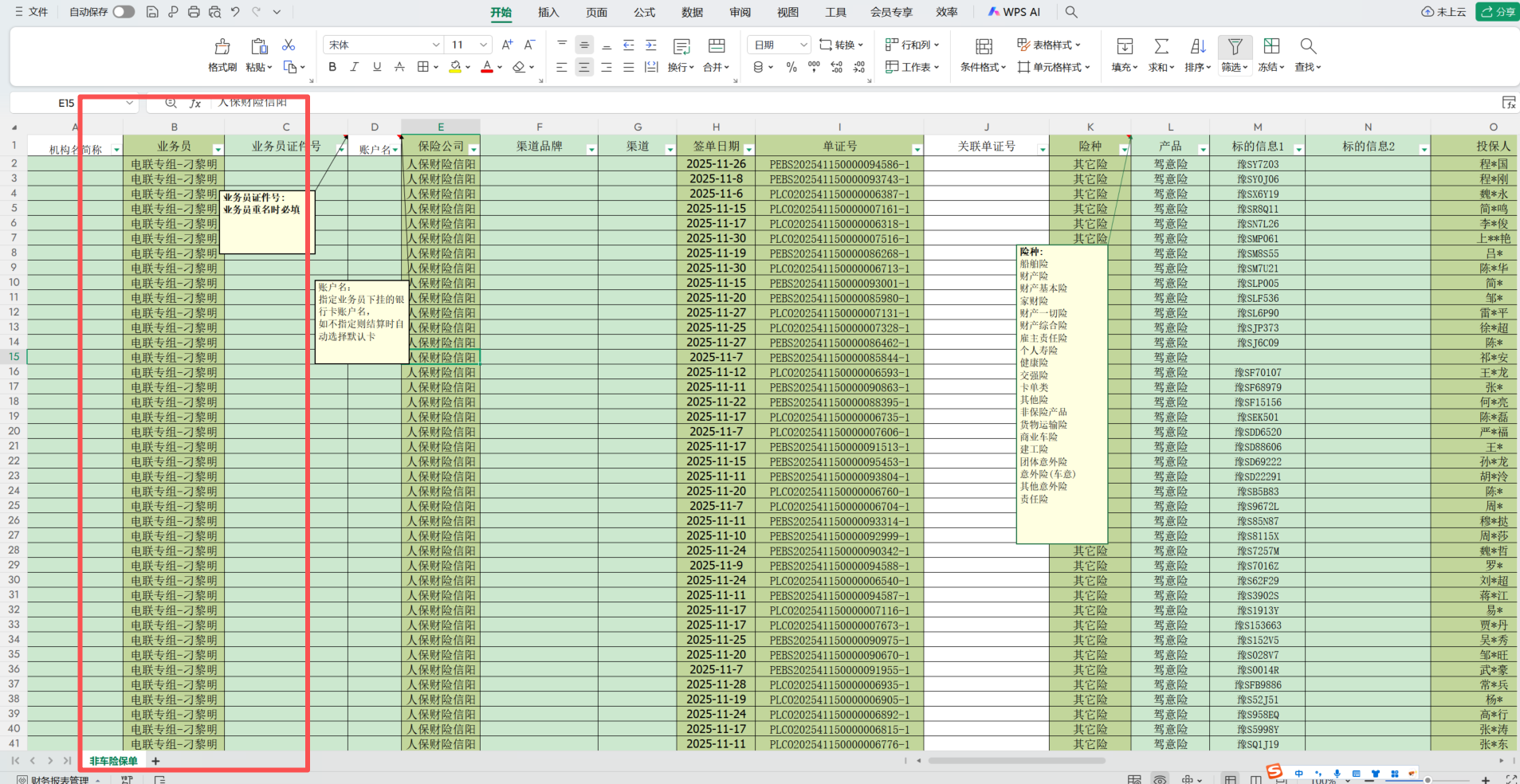Toggle the 自动保存 auto-save switch

pos(124,12)
